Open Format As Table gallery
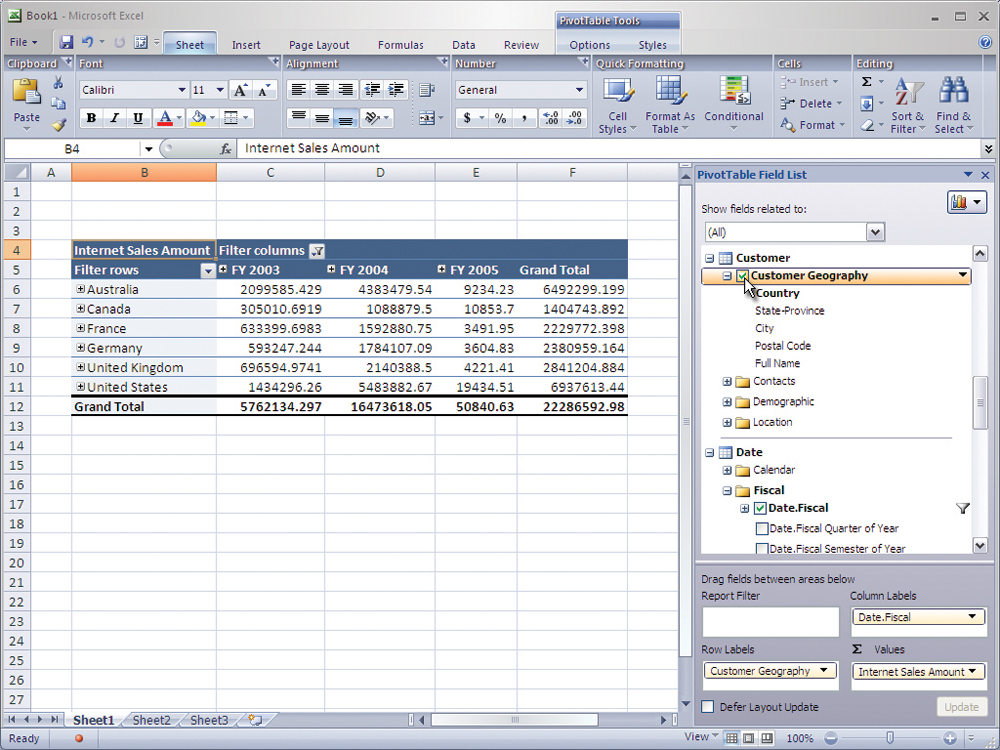Image resolution: width=1000 pixels, height=750 pixels. coord(670,104)
